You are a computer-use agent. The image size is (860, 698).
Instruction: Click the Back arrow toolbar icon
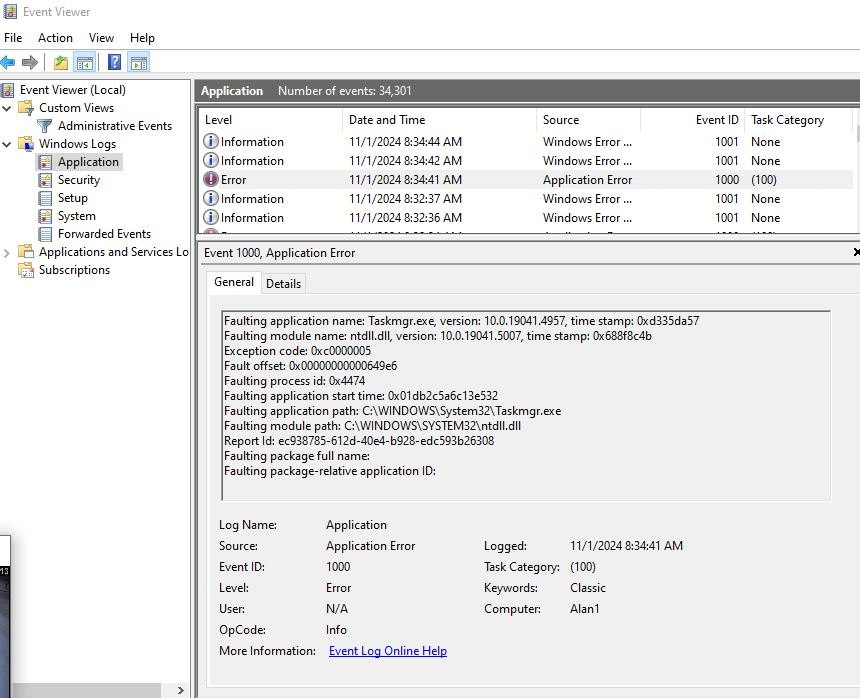(x=8, y=63)
